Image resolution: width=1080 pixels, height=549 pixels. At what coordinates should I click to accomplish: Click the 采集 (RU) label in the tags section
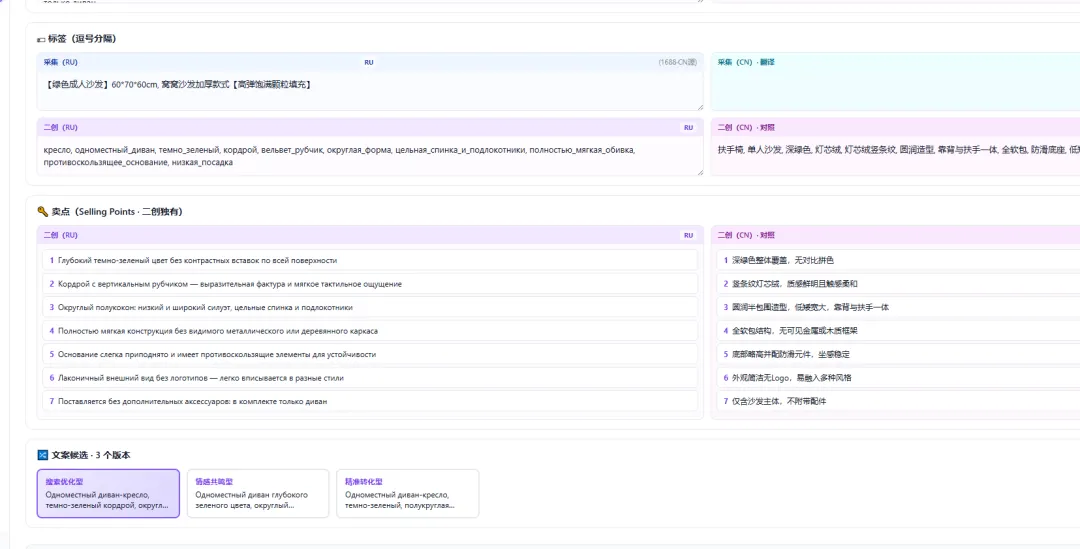[x=61, y=62]
